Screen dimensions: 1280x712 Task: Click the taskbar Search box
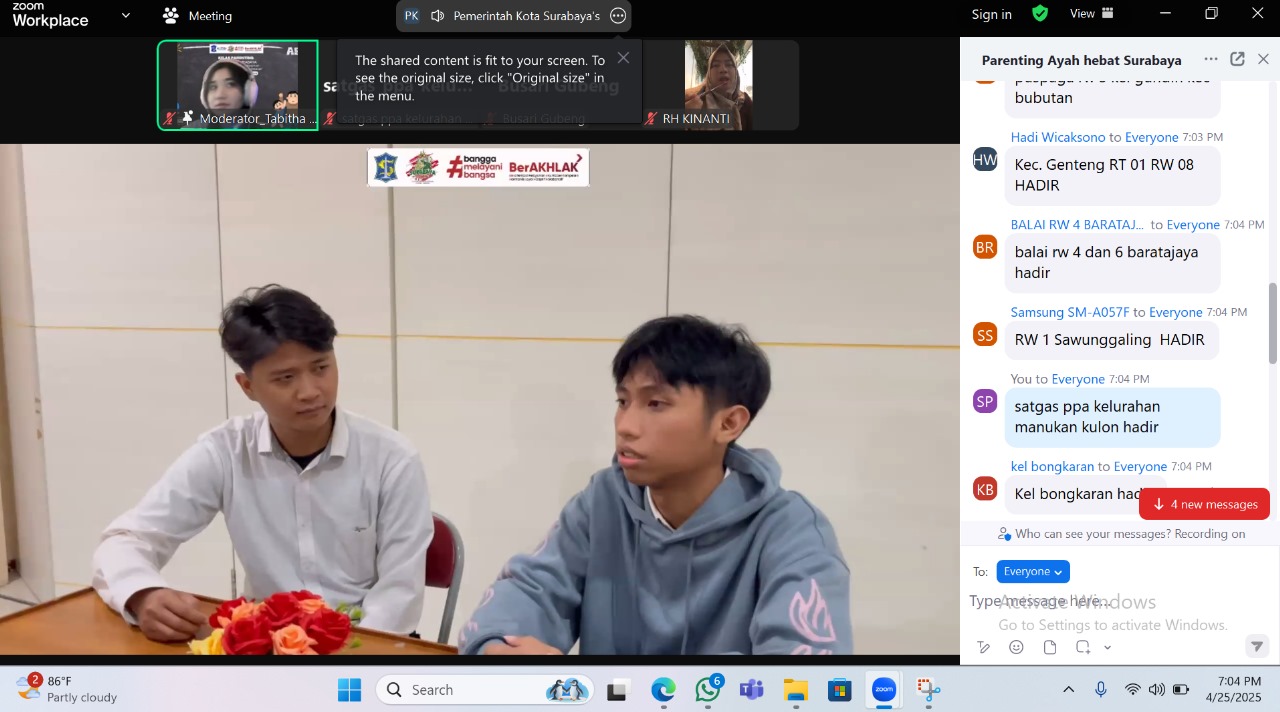tap(485, 690)
